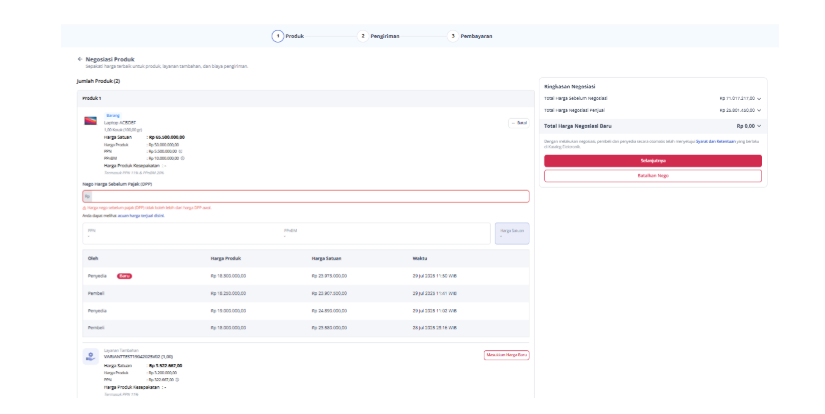The width and height of the screenshot is (825, 414).
Task: Click the Baru badge on Penyedia row
Action: [x=124, y=276]
